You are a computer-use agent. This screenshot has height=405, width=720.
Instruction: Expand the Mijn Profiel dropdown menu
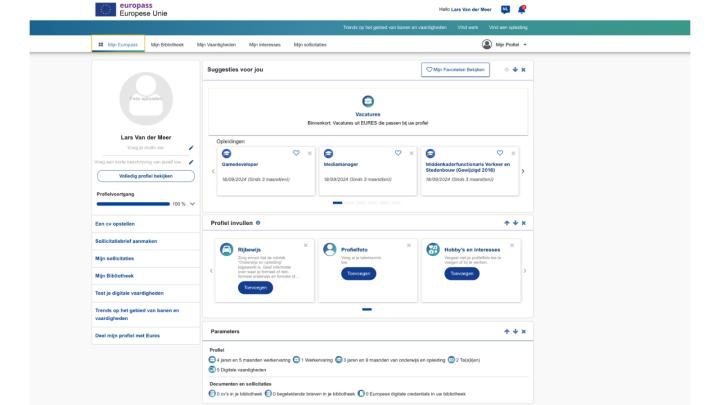[525, 44]
